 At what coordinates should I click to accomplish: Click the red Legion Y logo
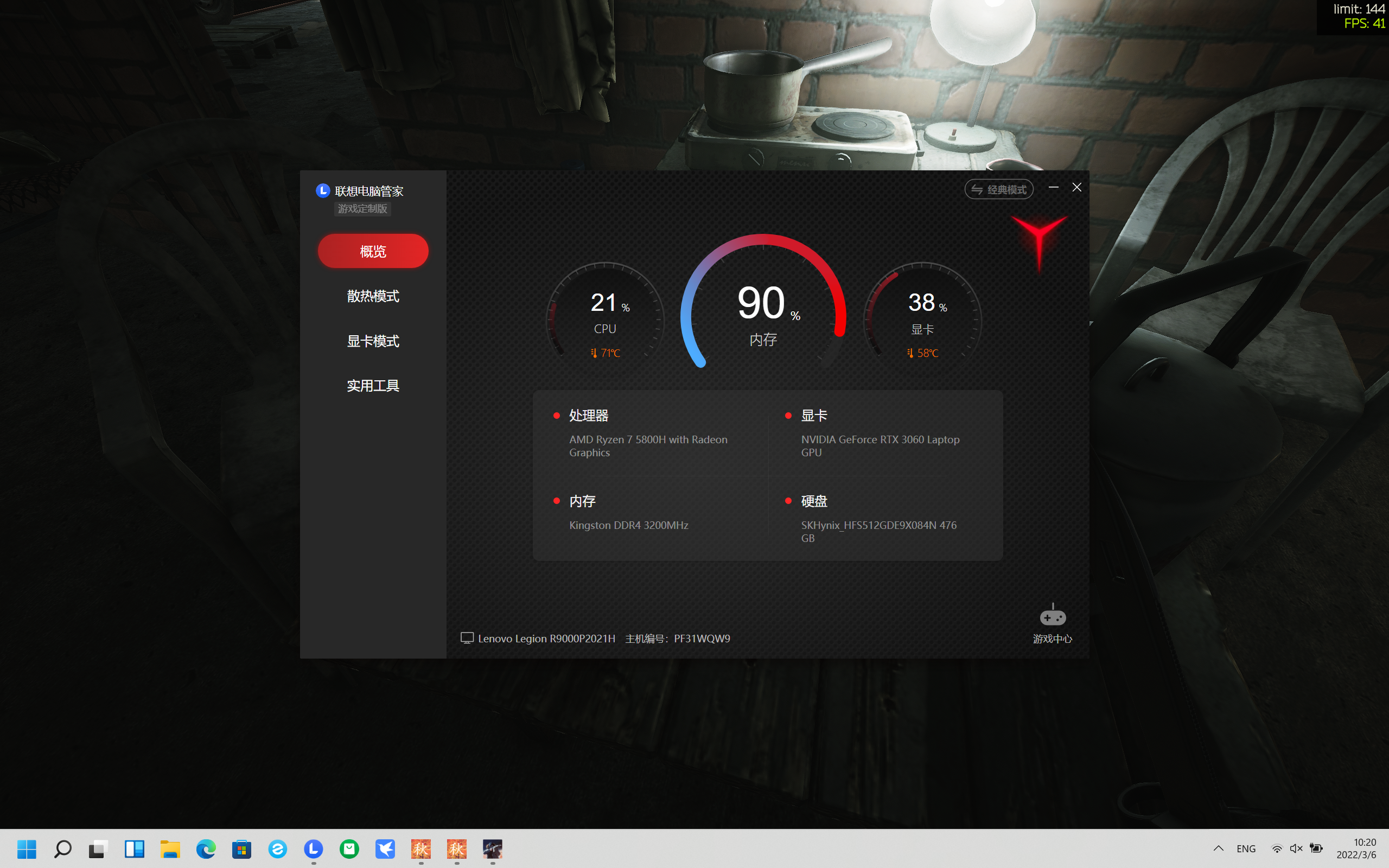pyautogui.click(x=1040, y=244)
